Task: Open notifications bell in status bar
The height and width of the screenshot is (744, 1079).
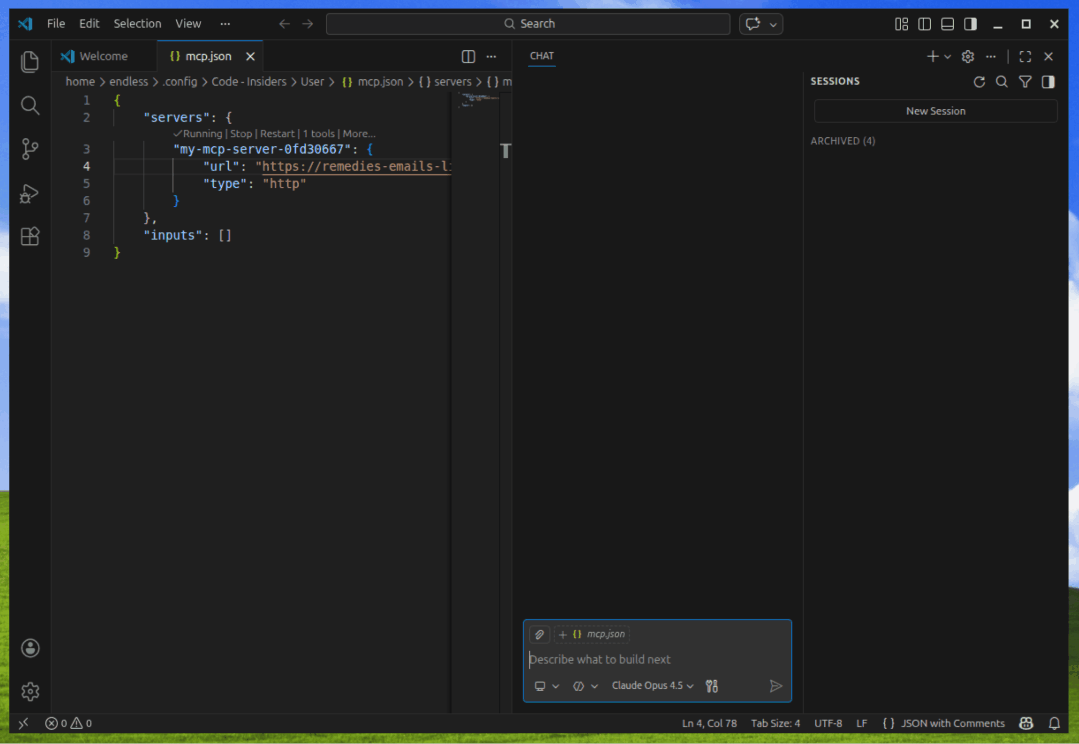Action: click(x=1054, y=723)
